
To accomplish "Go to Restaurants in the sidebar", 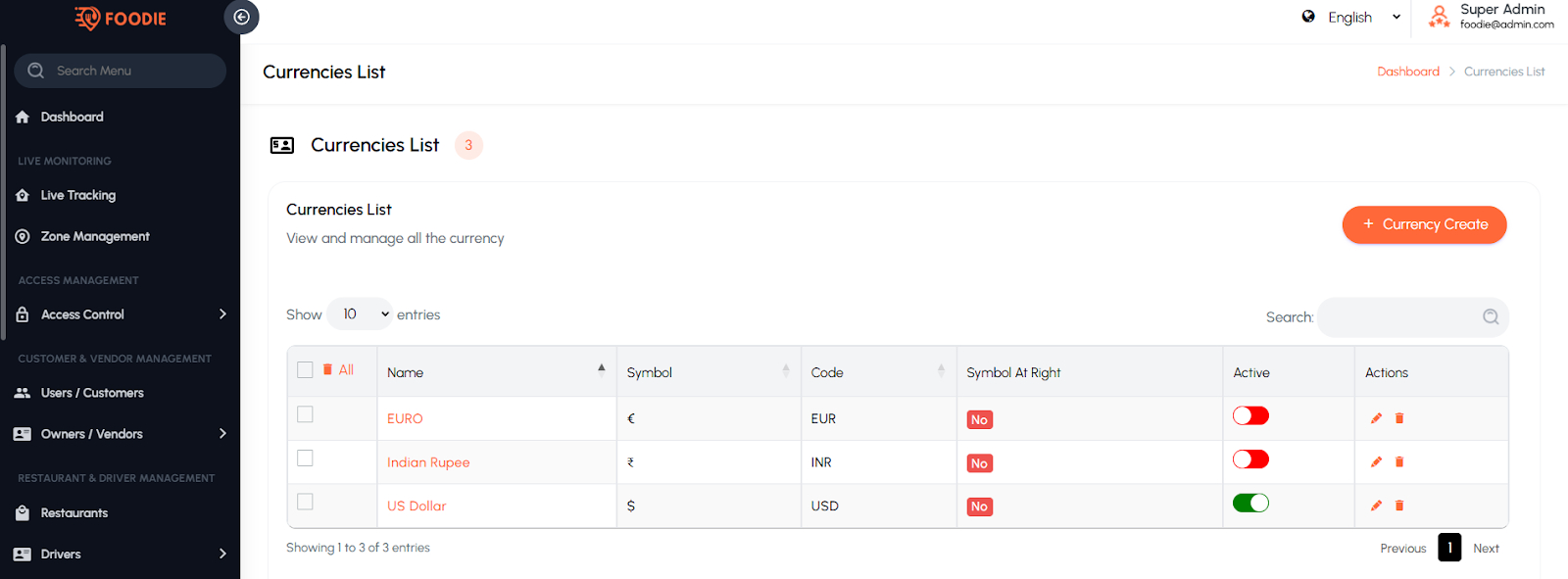I will (x=74, y=513).
